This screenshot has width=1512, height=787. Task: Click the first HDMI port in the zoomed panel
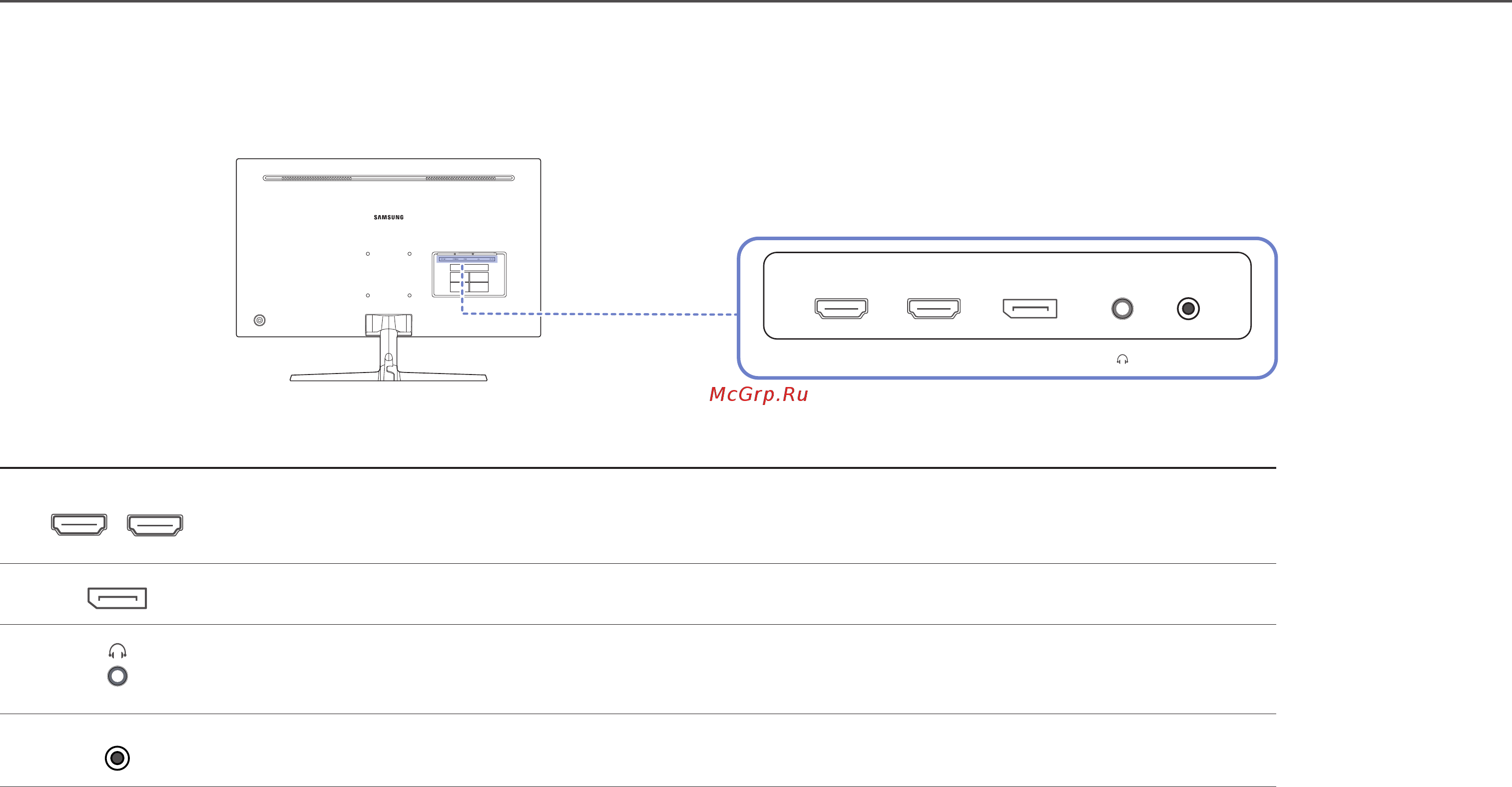(x=841, y=308)
